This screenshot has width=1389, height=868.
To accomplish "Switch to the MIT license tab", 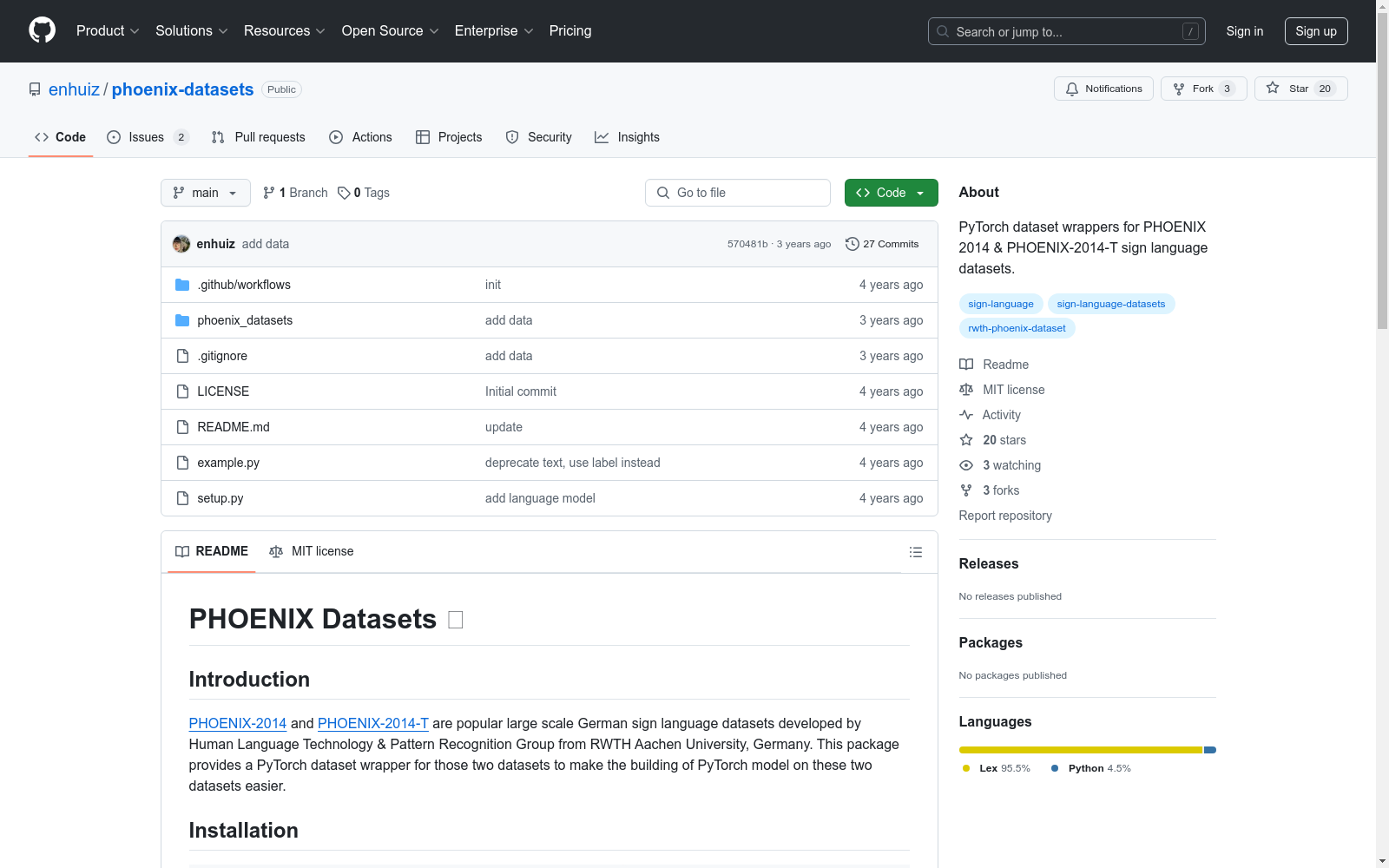I will point(312,551).
